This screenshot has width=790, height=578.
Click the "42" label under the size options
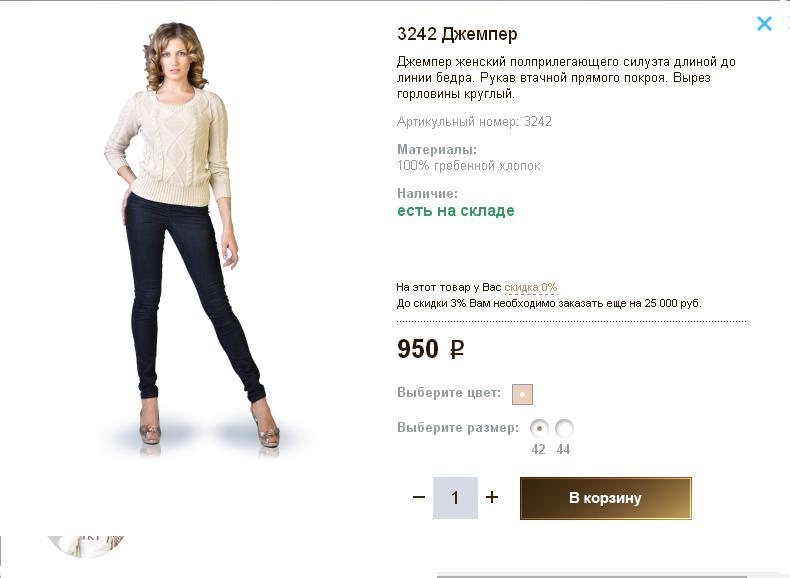pyautogui.click(x=539, y=450)
